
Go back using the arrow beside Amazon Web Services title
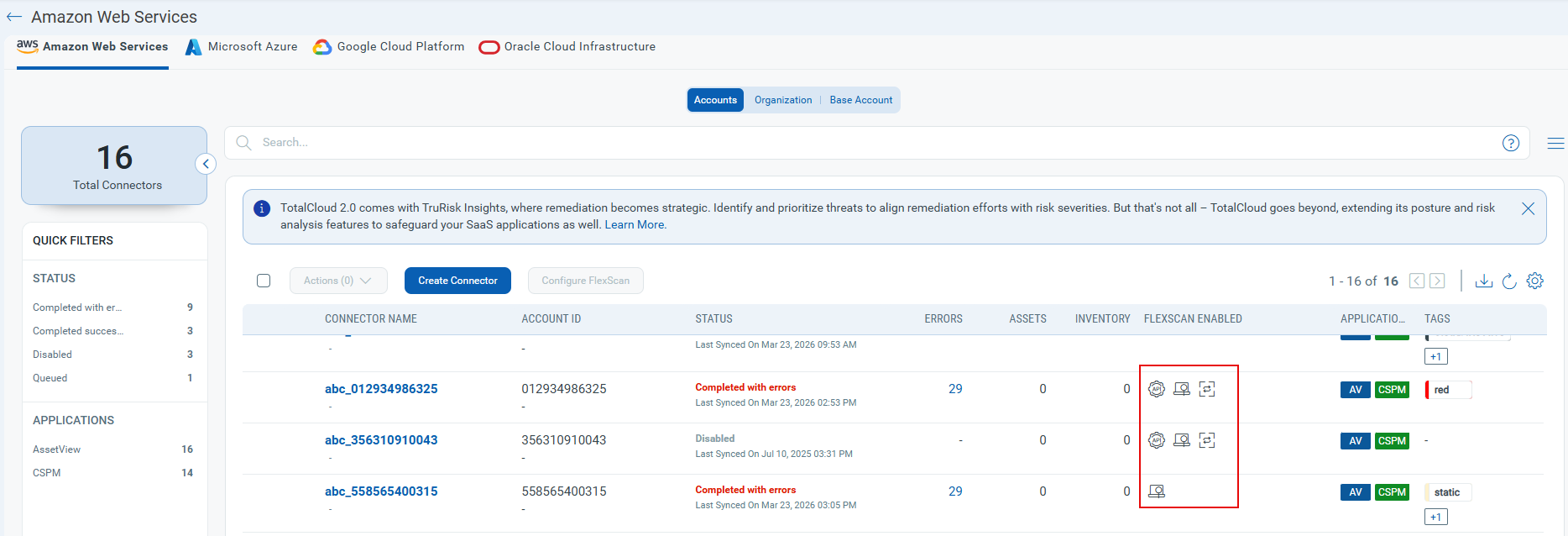click(14, 17)
